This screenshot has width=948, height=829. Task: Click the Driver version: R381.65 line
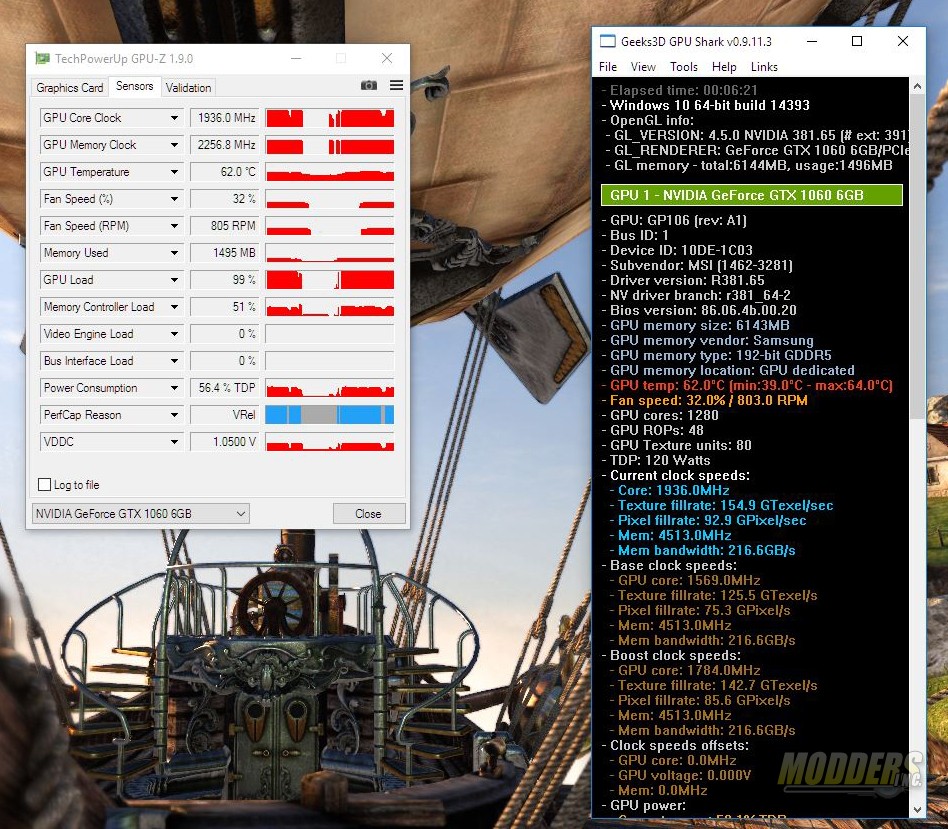click(683, 281)
